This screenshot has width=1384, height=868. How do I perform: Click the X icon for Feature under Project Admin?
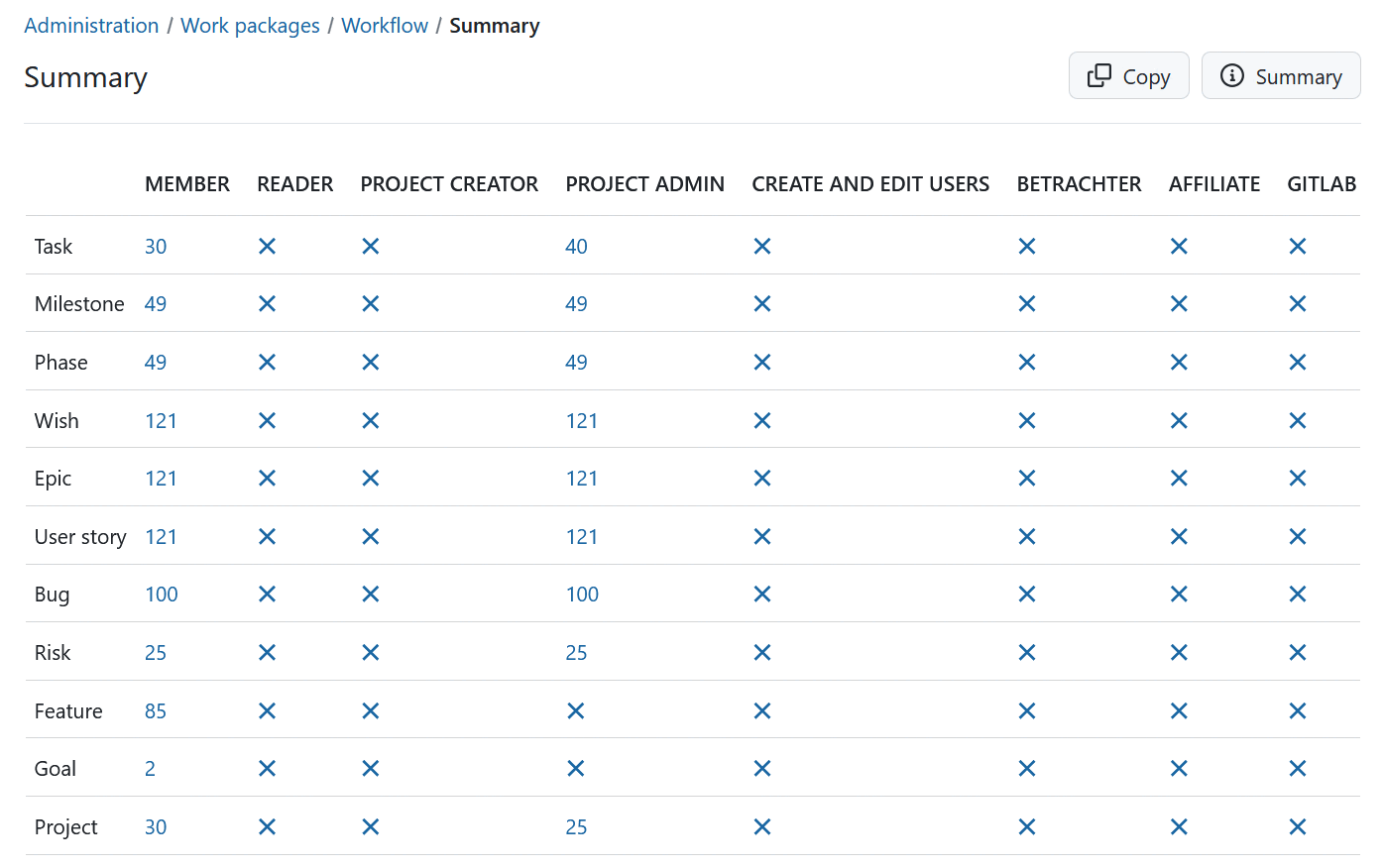click(x=576, y=710)
